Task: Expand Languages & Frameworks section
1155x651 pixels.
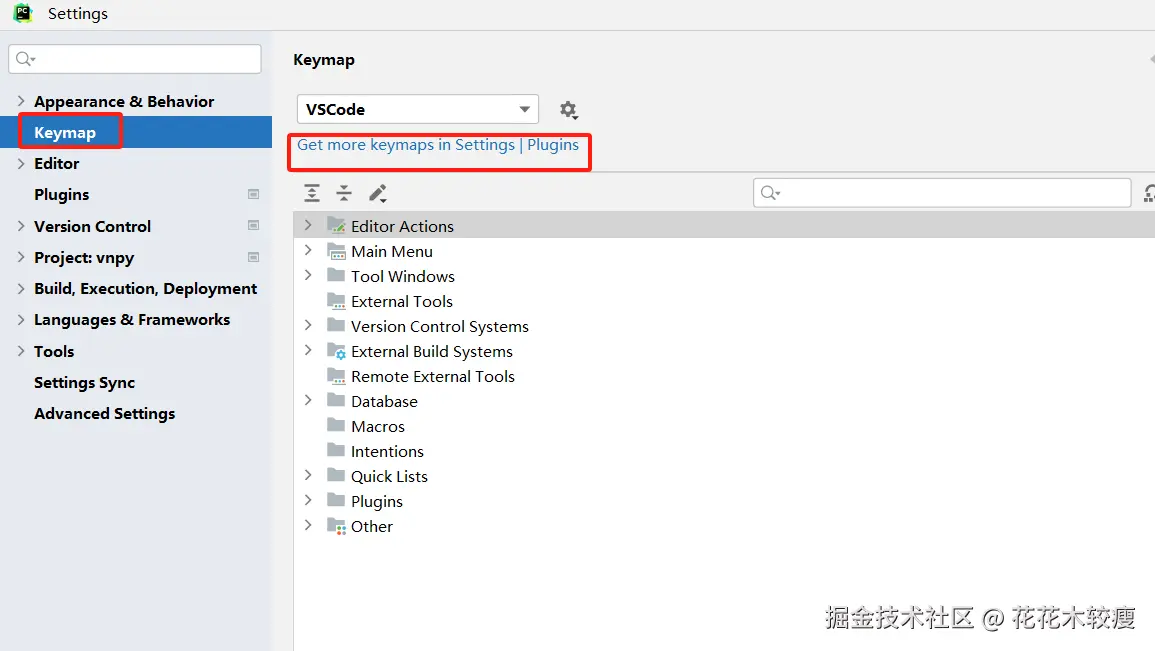Action: coord(21,320)
